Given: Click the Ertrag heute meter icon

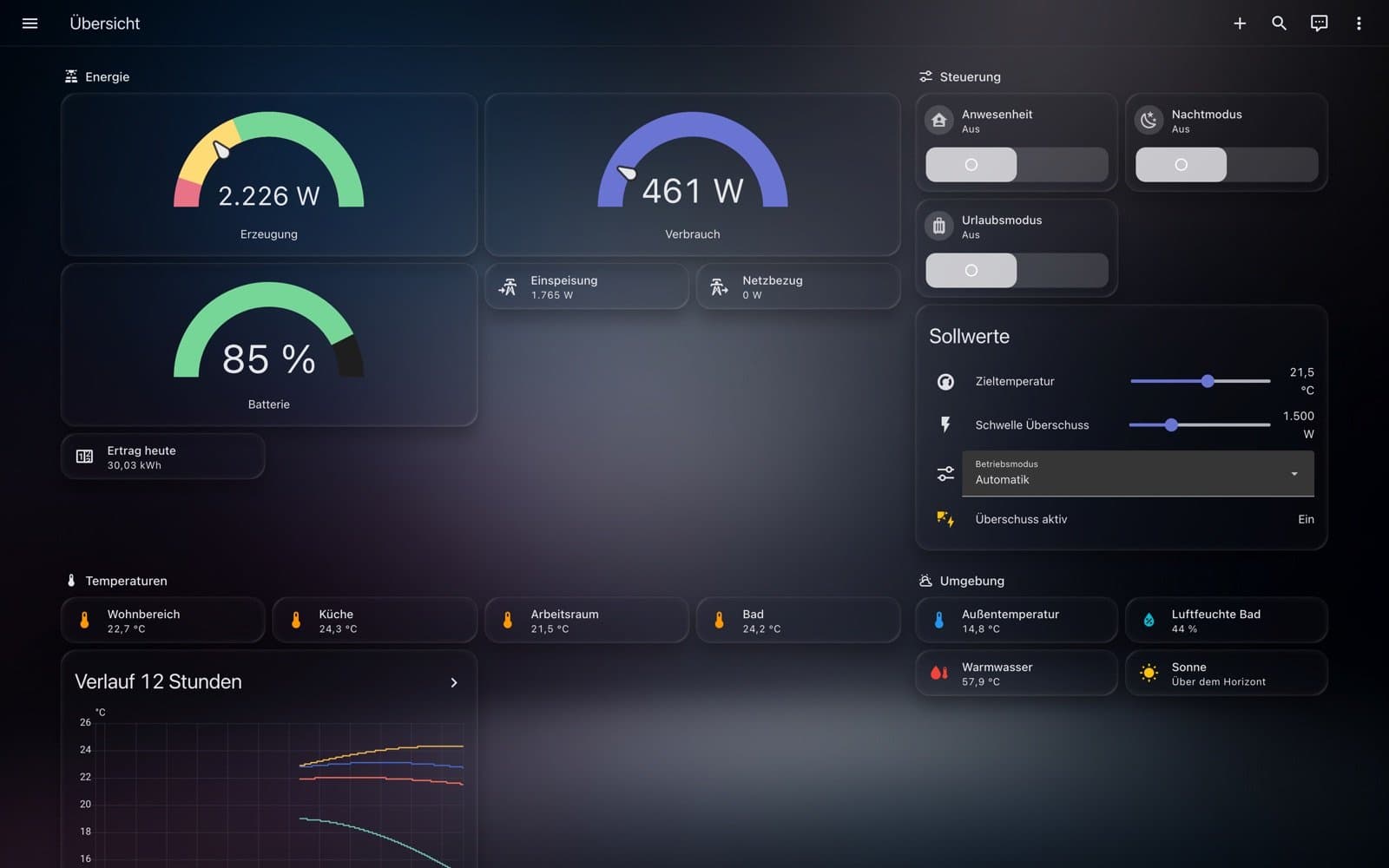Looking at the screenshot, I should [x=84, y=457].
